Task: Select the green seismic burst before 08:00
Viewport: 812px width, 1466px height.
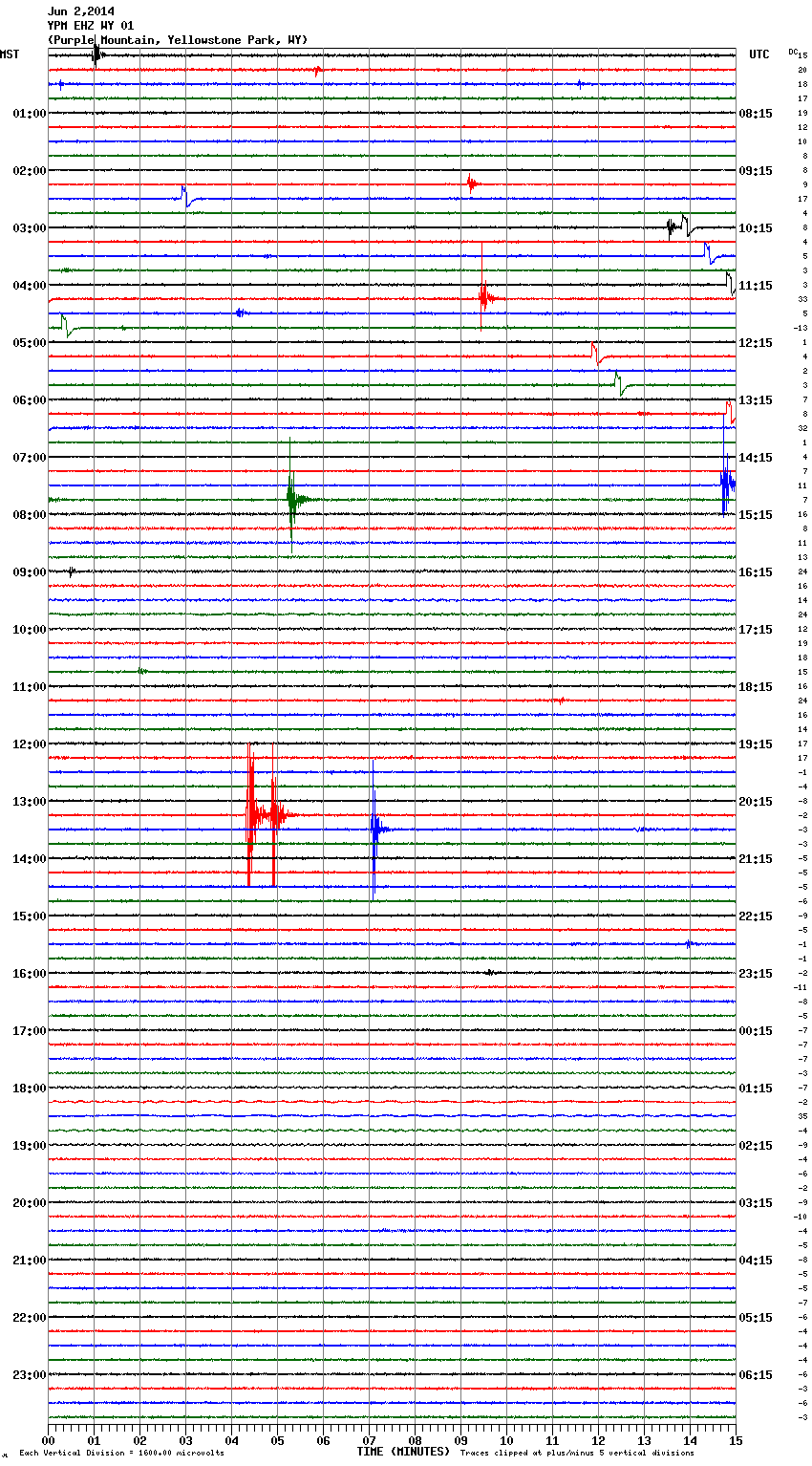Action: (292, 499)
